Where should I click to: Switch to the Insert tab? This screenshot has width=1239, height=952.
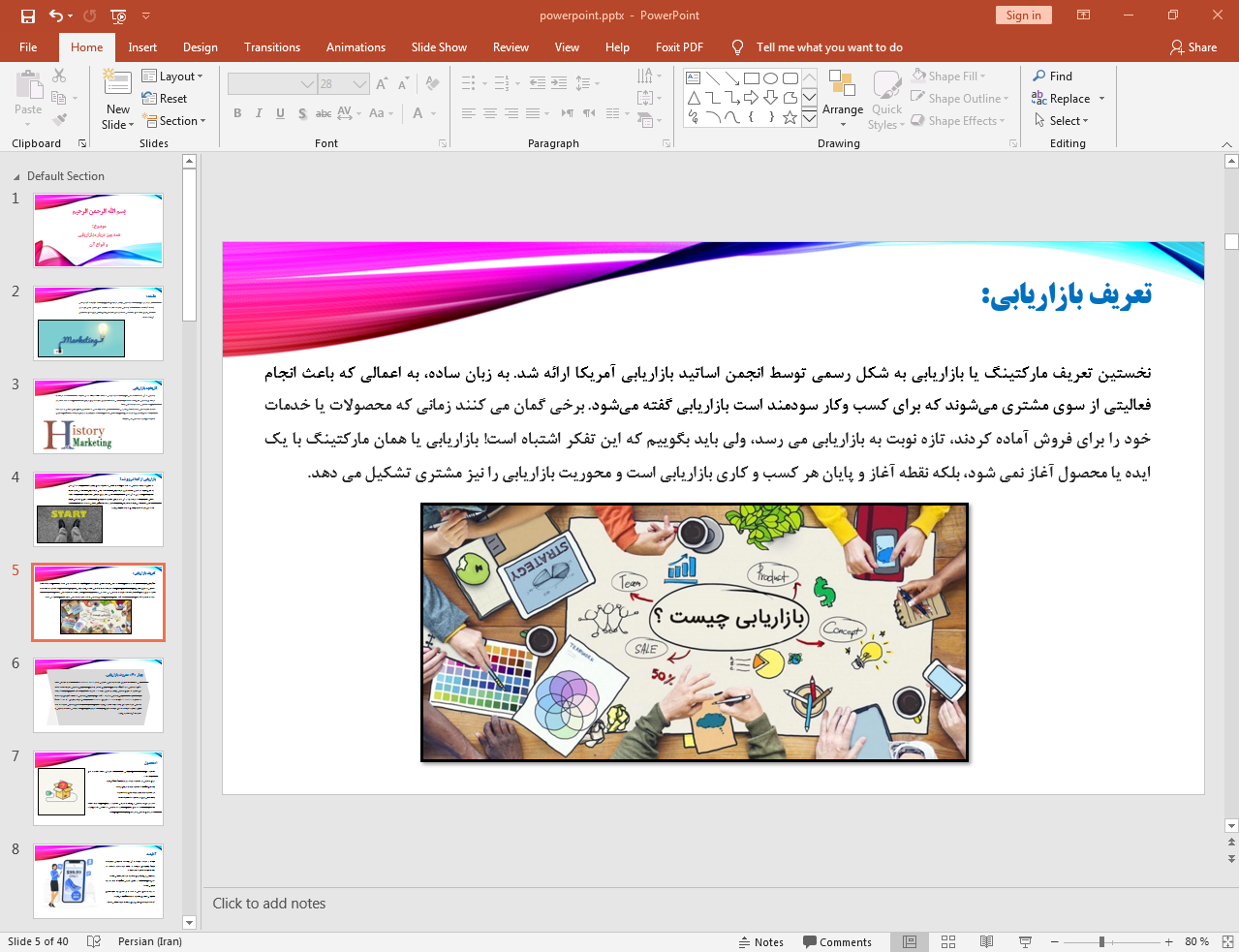pos(142,46)
